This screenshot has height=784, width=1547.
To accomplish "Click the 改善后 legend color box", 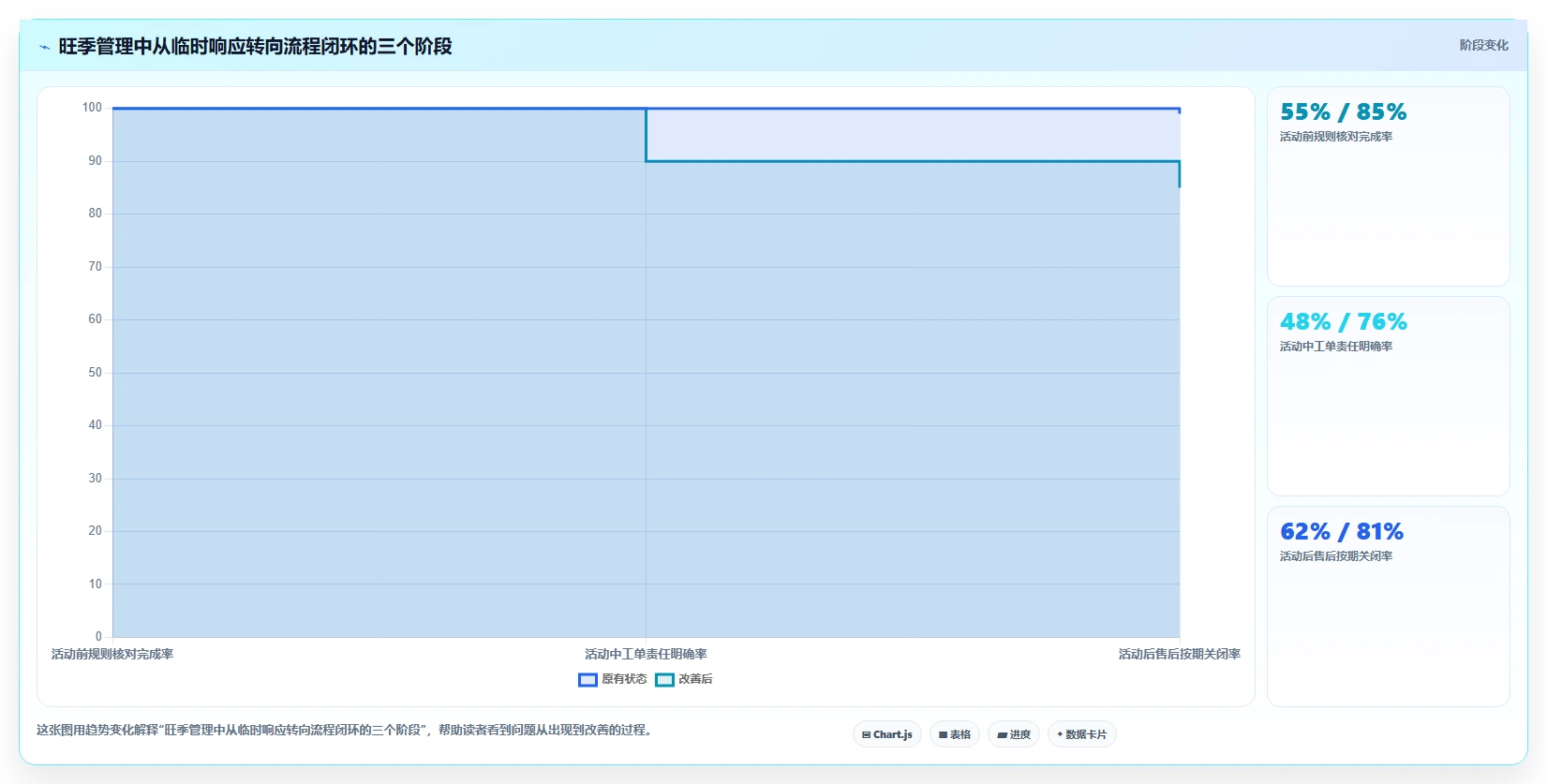I will point(664,680).
